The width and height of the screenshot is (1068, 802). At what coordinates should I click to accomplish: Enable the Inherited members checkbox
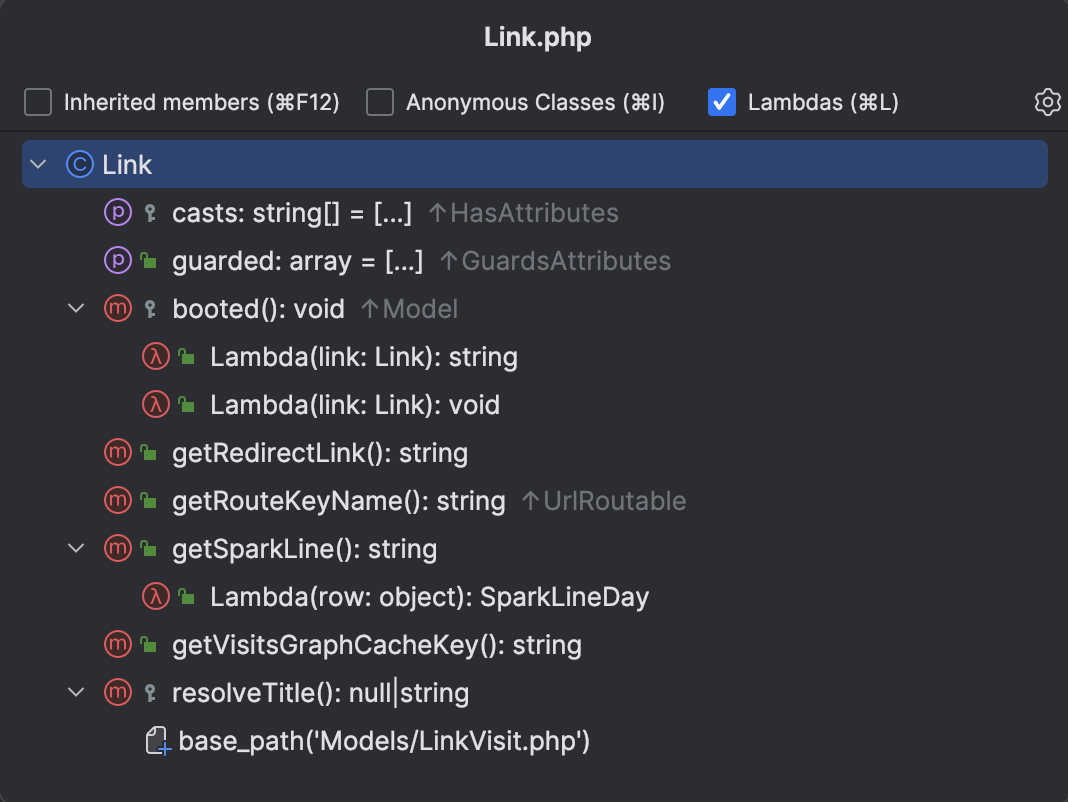pos(37,101)
